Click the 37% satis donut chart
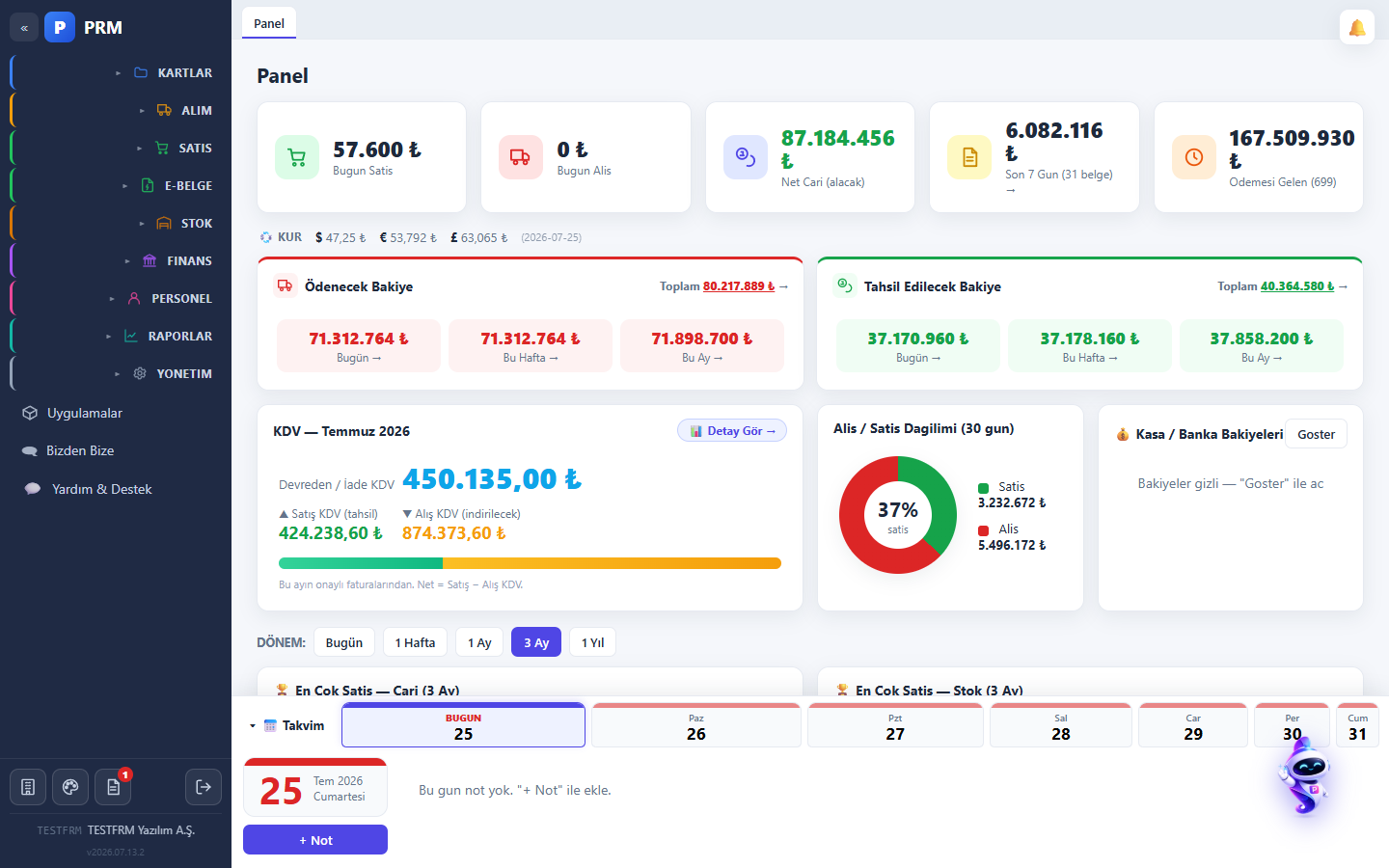 [898, 515]
